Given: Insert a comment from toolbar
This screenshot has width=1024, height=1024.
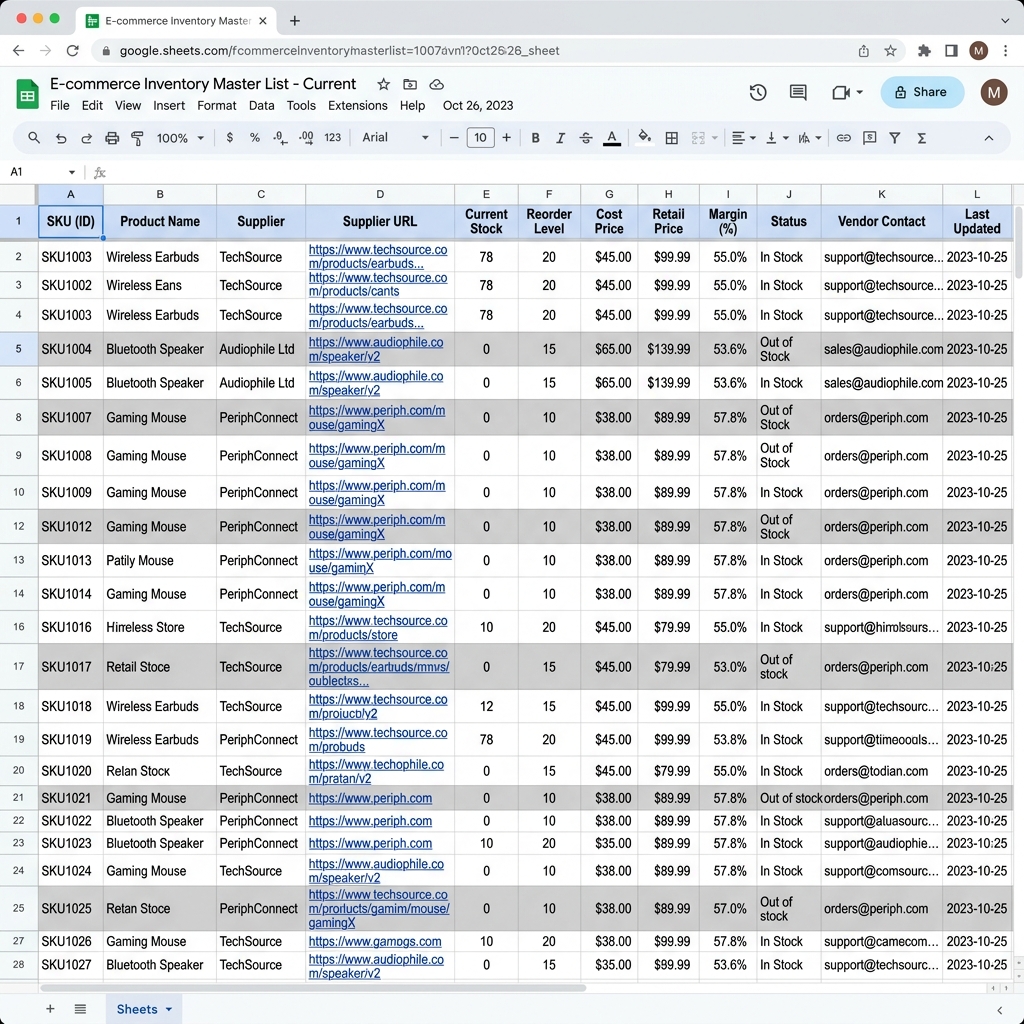Looking at the screenshot, I should 869,138.
